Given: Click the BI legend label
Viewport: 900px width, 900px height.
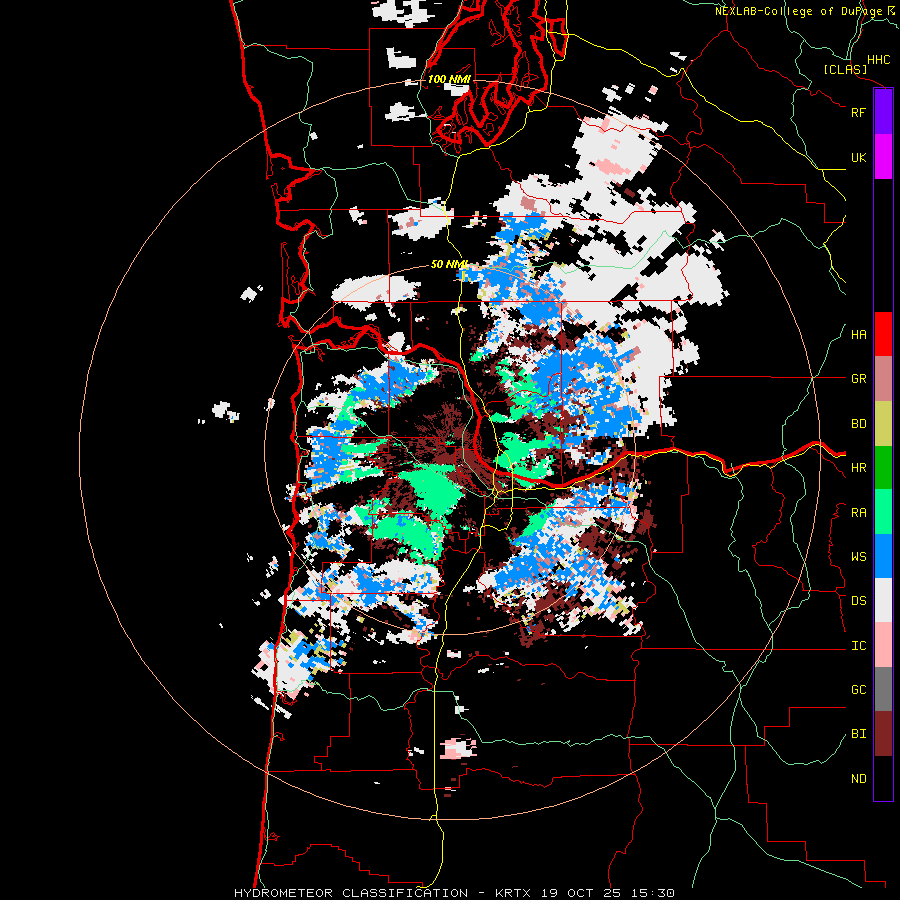Looking at the screenshot, I should click(x=858, y=734).
